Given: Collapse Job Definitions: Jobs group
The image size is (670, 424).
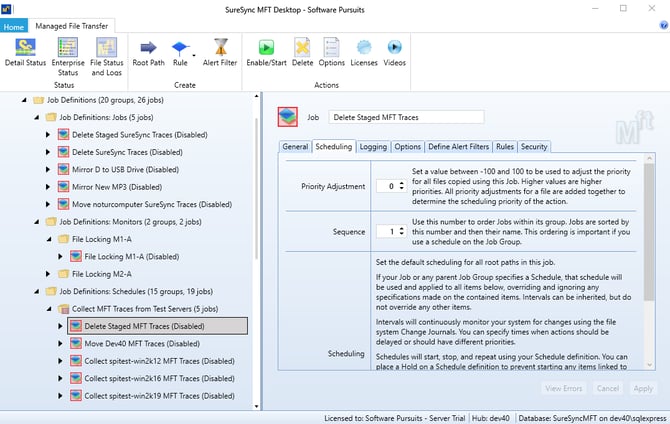Looking at the screenshot, I should tap(36, 117).
